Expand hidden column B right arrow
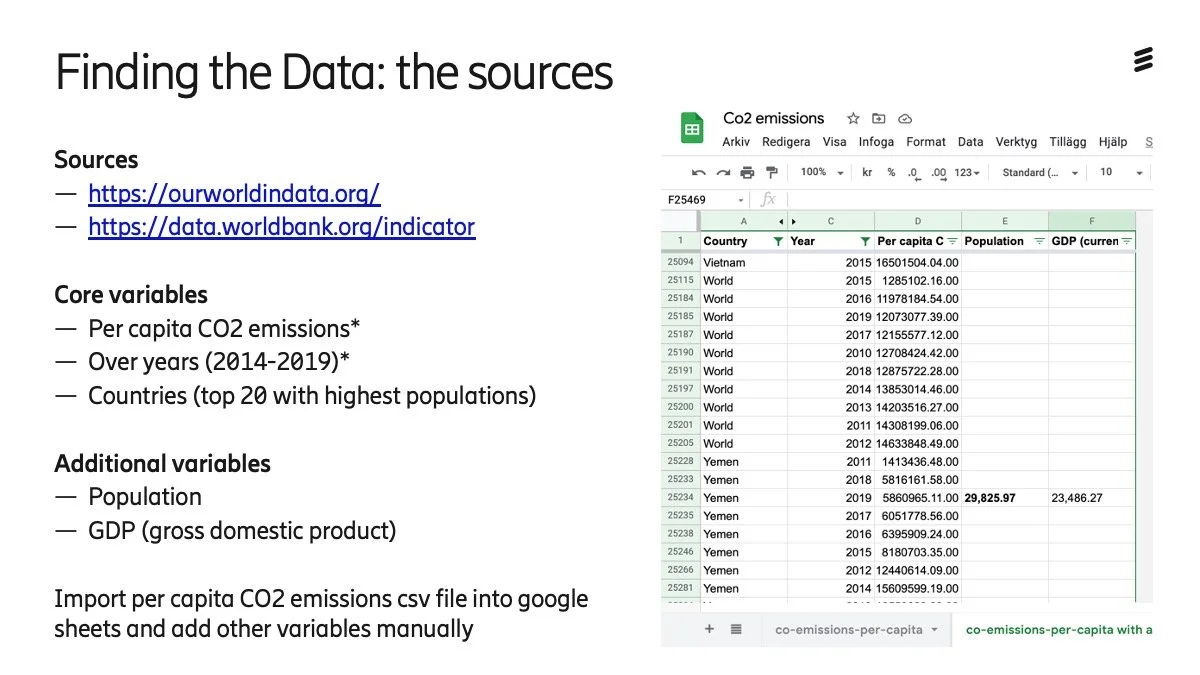1200x675 pixels. [x=794, y=221]
